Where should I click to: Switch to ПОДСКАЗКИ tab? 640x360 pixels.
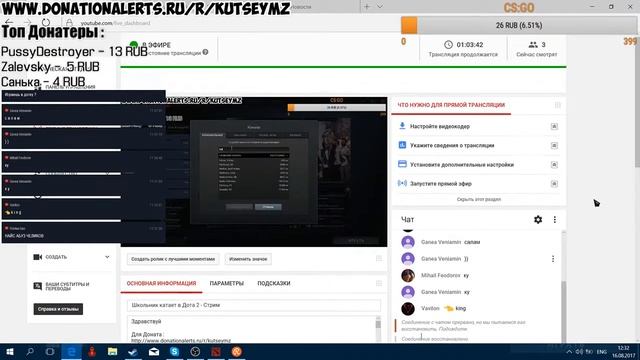coord(273,283)
